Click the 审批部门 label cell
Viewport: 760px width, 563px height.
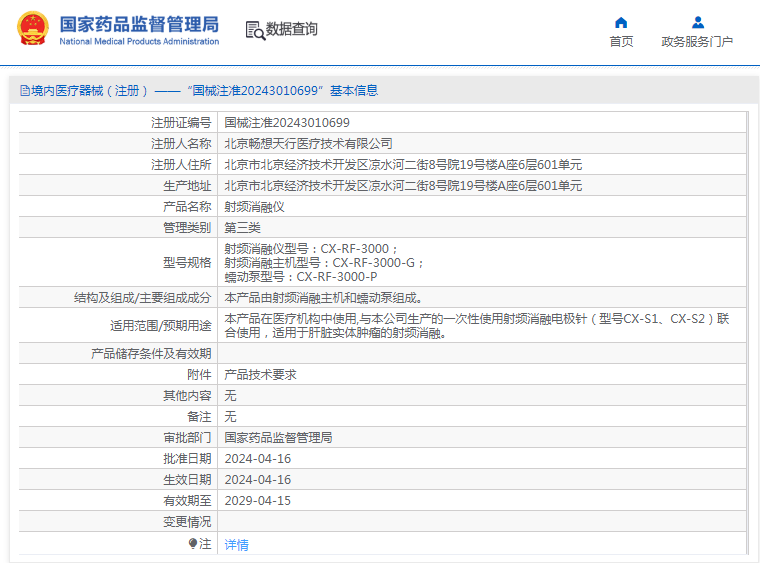(x=118, y=438)
